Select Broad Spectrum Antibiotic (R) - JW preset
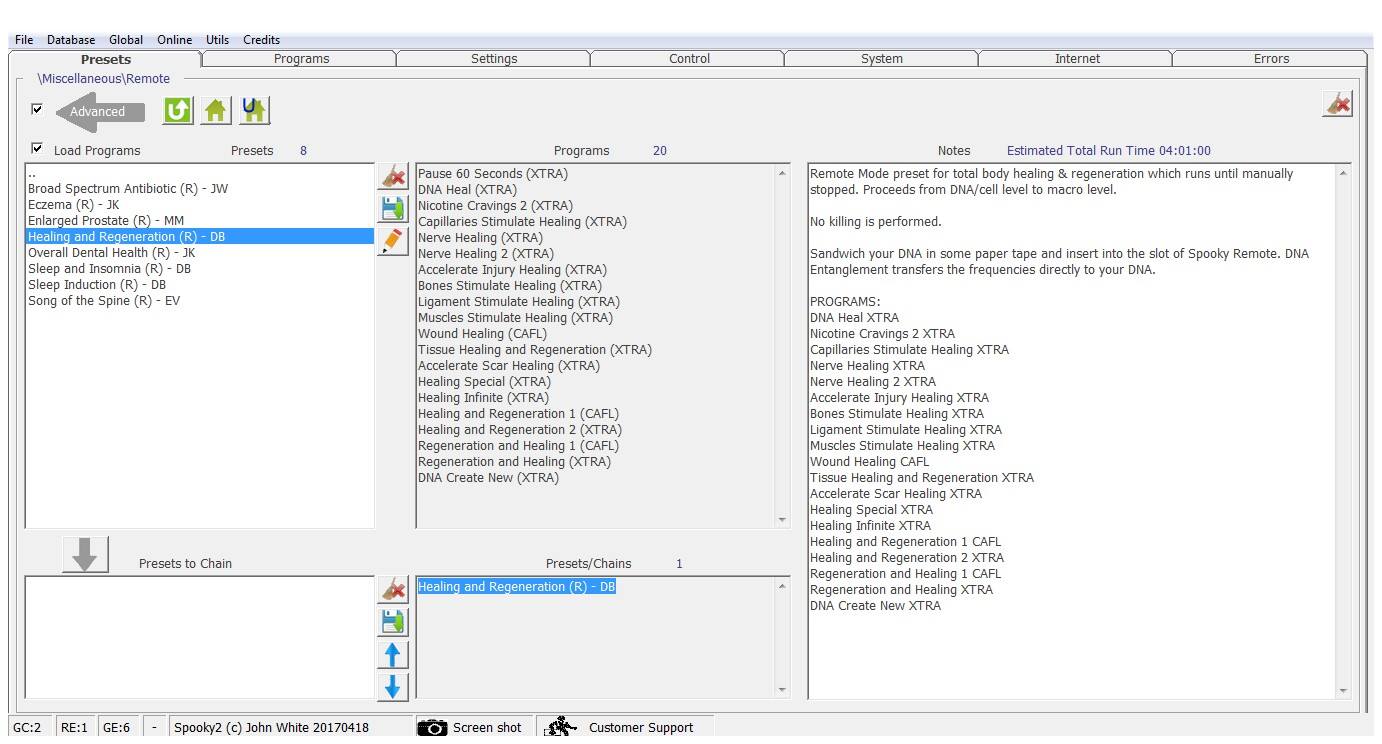This screenshot has width=1382, height=744. pos(199,189)
